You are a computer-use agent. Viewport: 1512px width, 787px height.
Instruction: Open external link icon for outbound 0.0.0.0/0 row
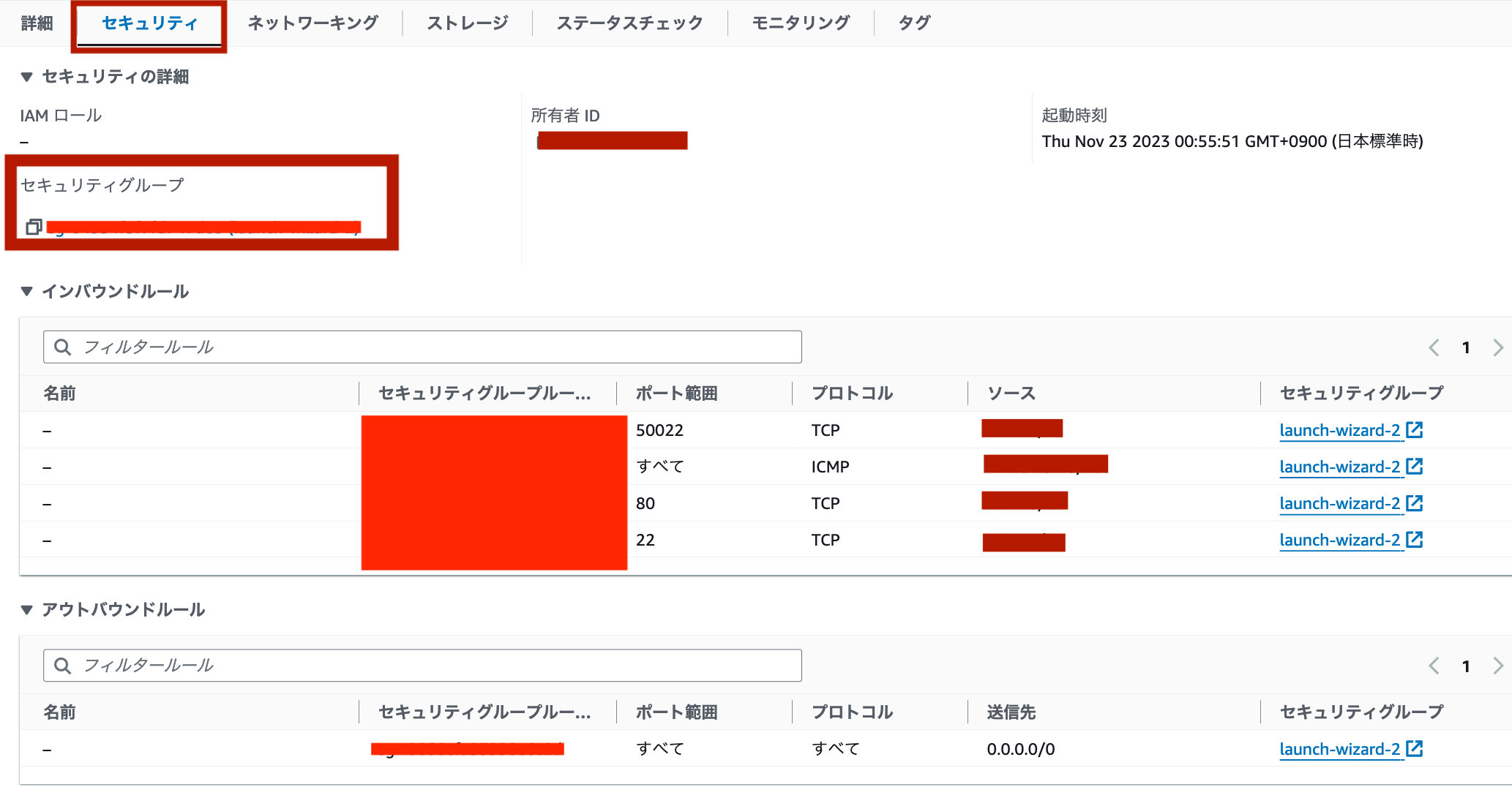1415,748
